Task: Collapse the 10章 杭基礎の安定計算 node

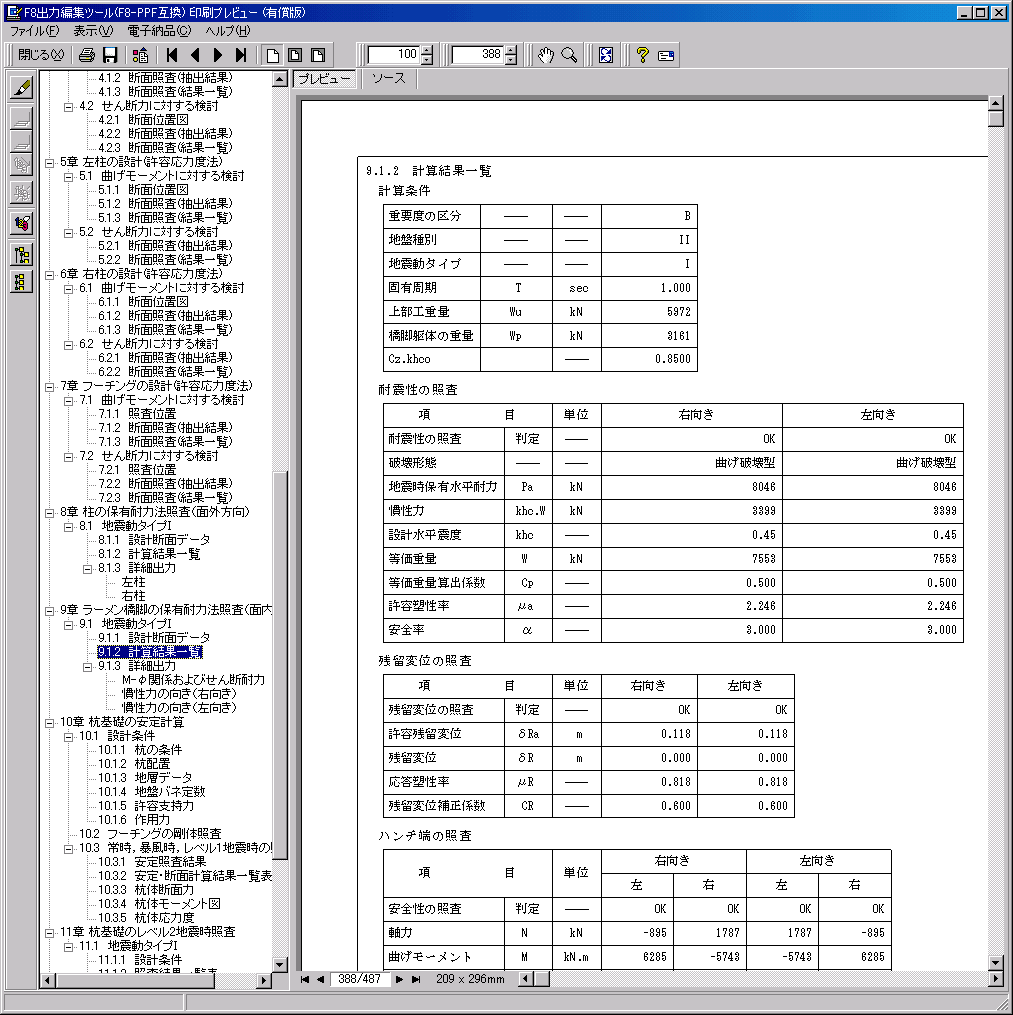Action: pyautogui.click(x=49, y=723)
